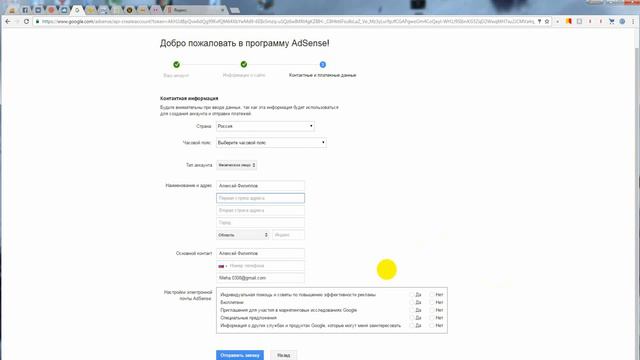The image size is (640, 360).
Task: Switch to the red-icon pinned tab
Action: coord(51,10)
